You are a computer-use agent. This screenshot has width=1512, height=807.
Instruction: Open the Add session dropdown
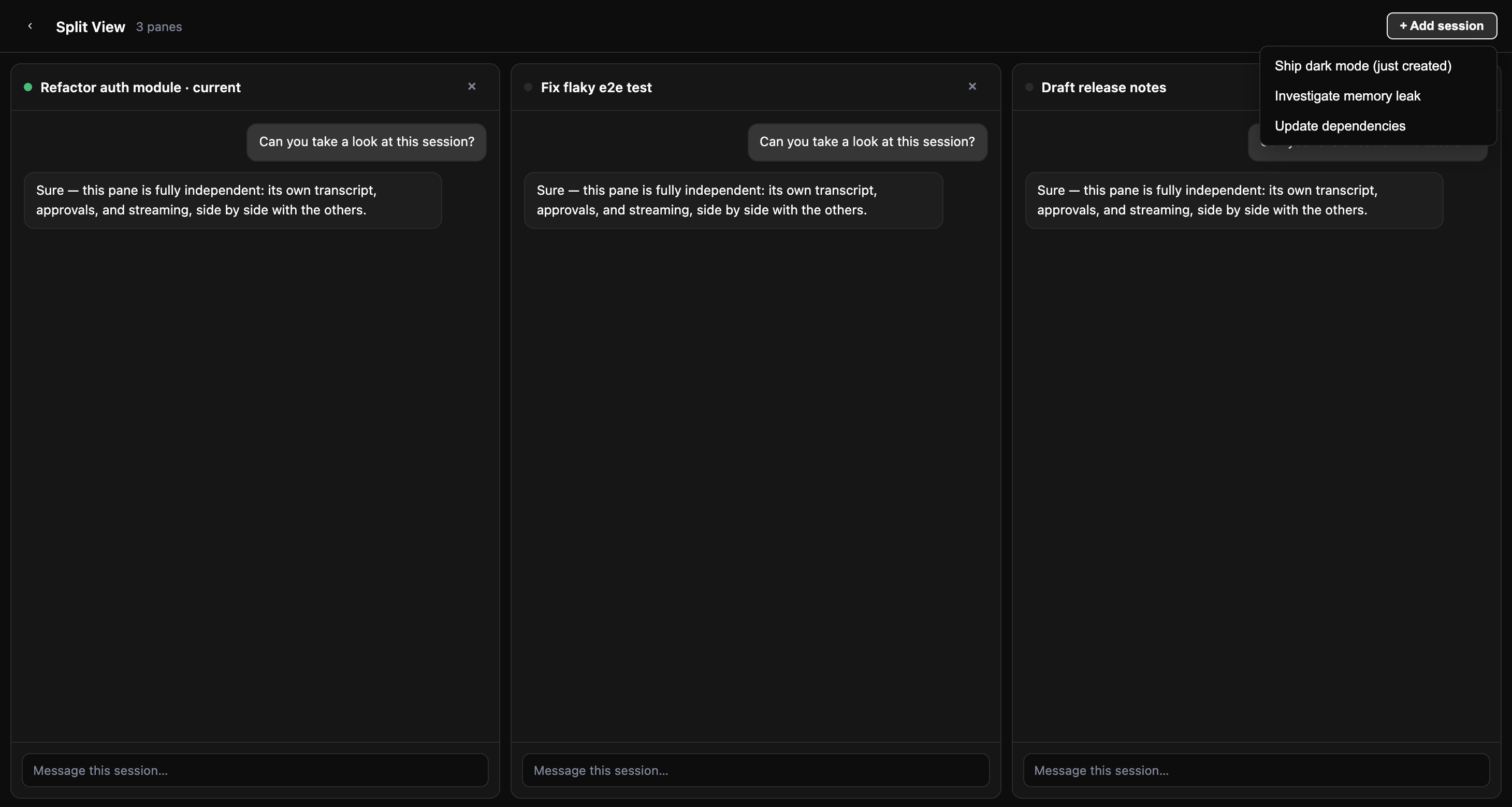tap(1442, 26)
